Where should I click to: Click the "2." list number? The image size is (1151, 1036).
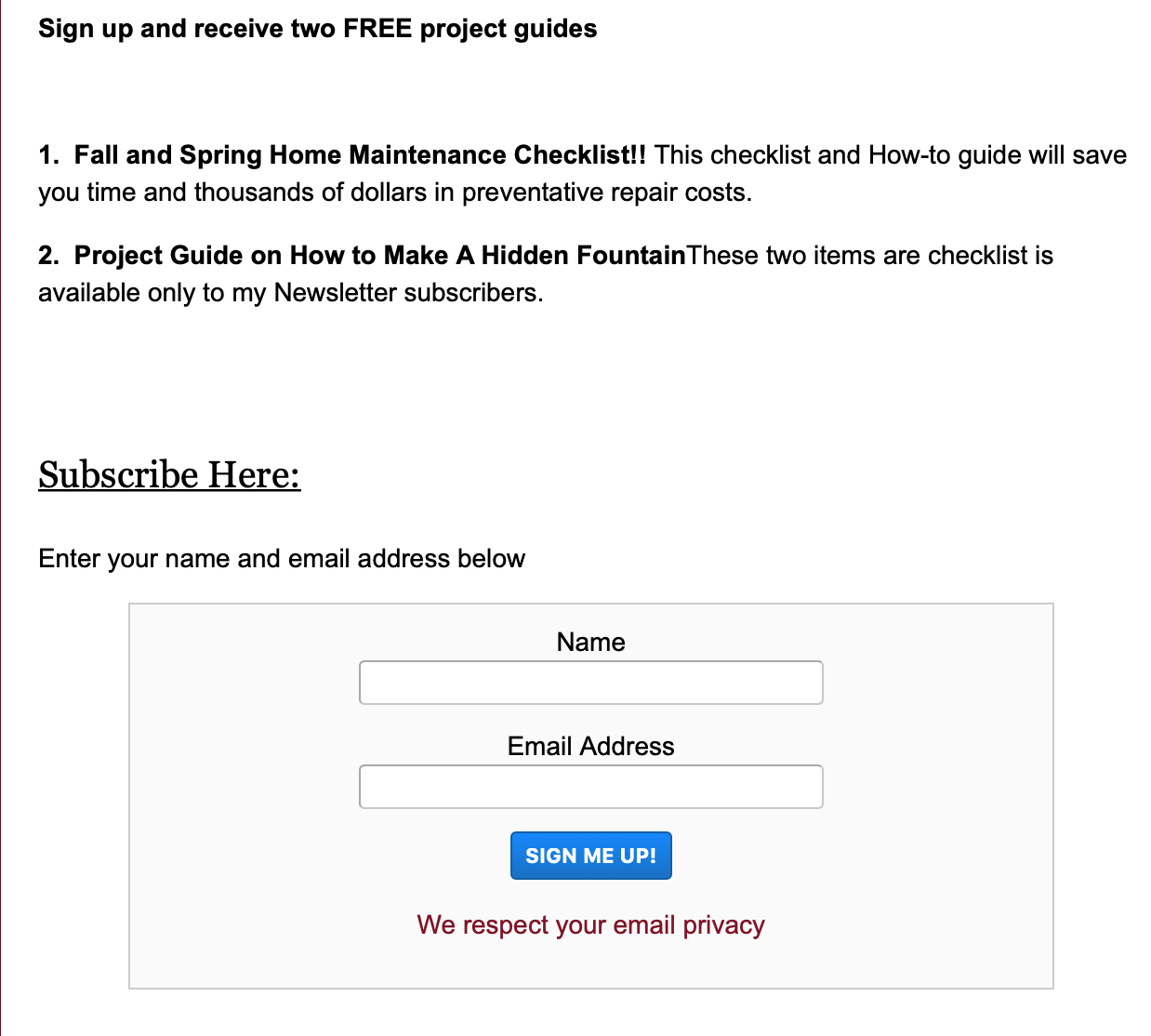(48, 256)
